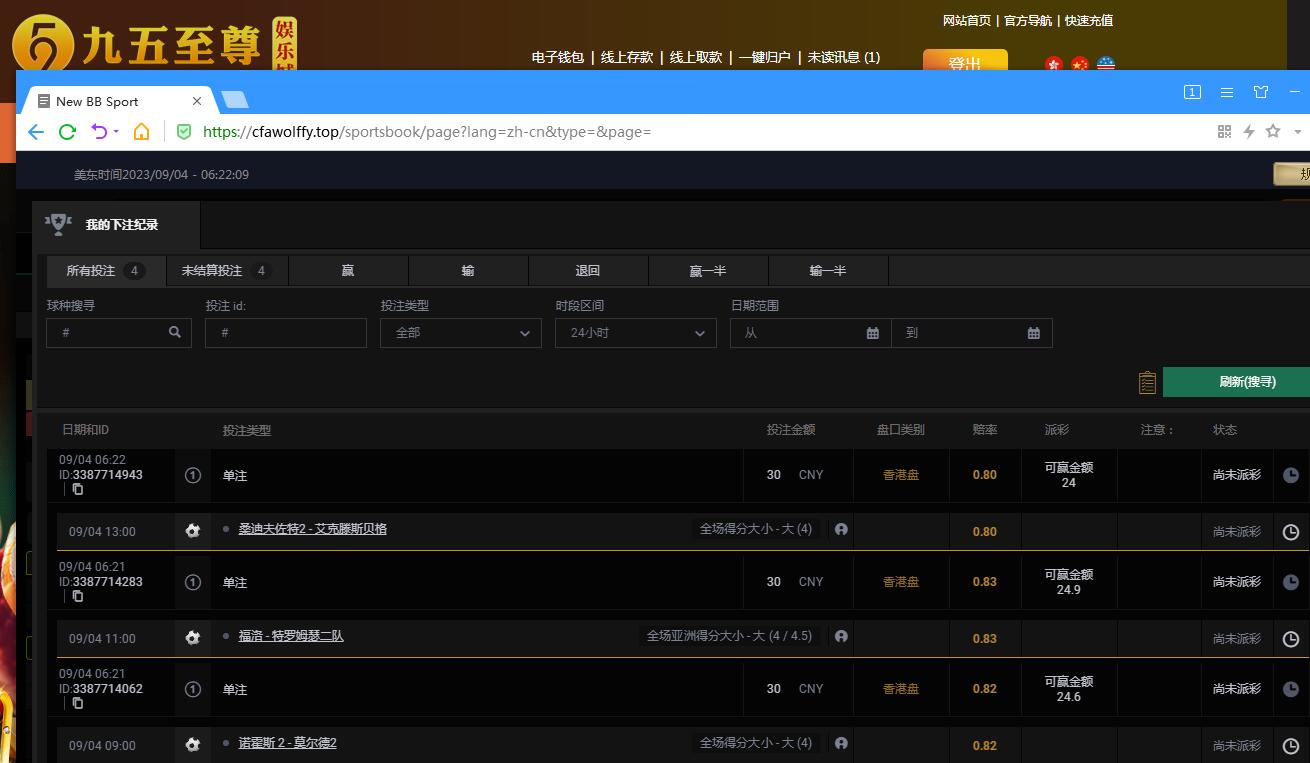Open the 福洛 - 特罗姆瑟二队 match link
Image resolution: width=1310 pixels, height=763 pixels.
[291, 636]
